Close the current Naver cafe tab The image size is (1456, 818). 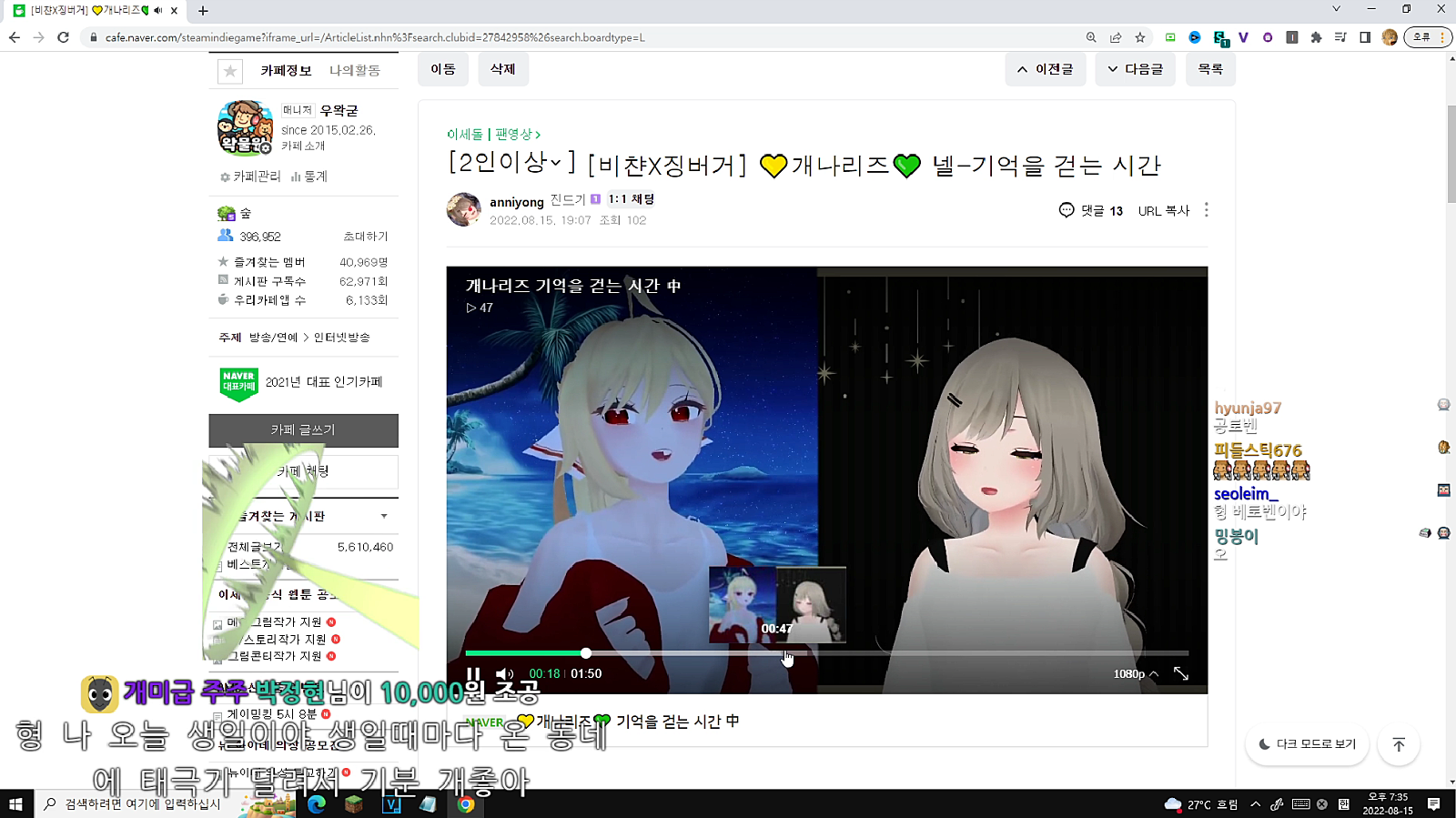[x=174, y=11]
